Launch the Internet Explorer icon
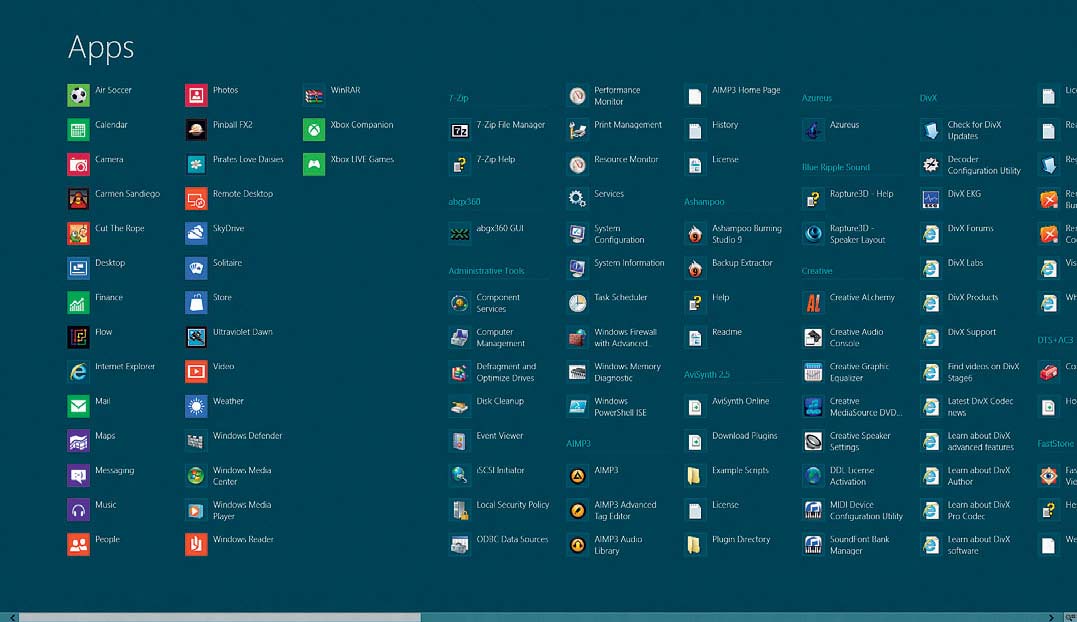 [x=78, y=371]
